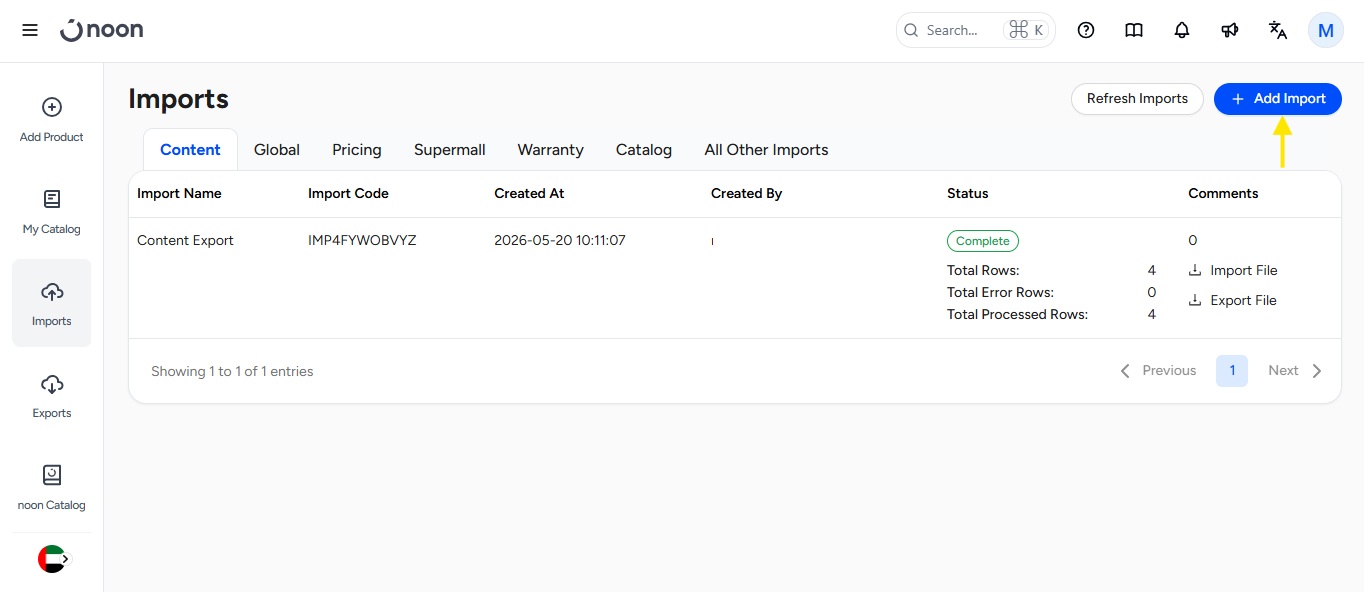Select the Warranty tab

point(550,150)
